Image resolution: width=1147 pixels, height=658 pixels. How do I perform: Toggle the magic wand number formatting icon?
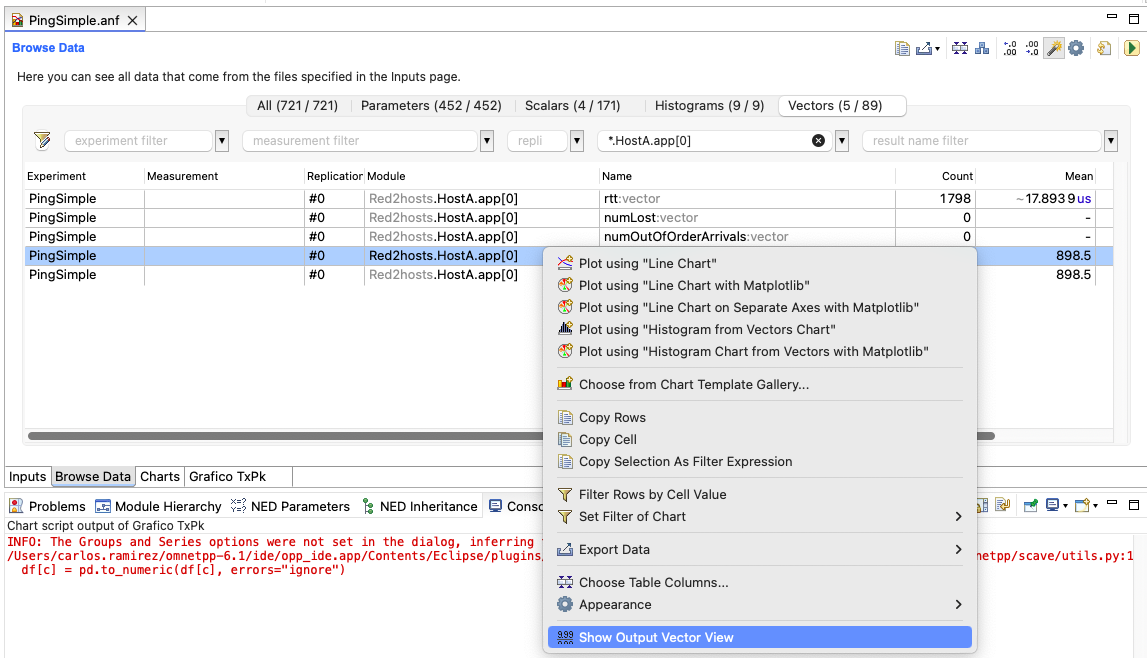click(x=1053, y=48)
